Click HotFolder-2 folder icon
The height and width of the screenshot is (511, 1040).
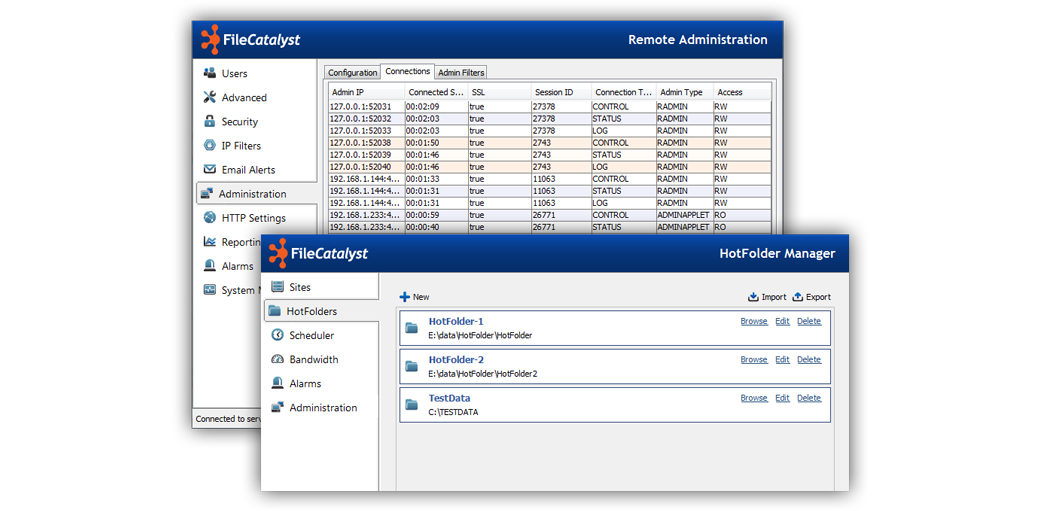[412, 366]
